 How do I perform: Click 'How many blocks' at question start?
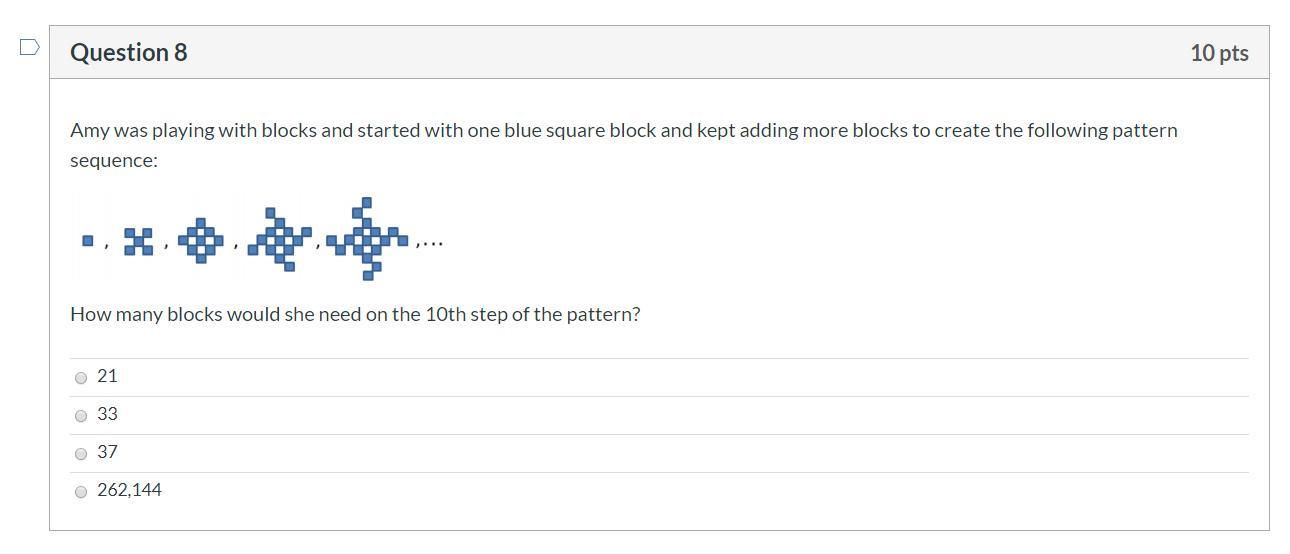146,314
